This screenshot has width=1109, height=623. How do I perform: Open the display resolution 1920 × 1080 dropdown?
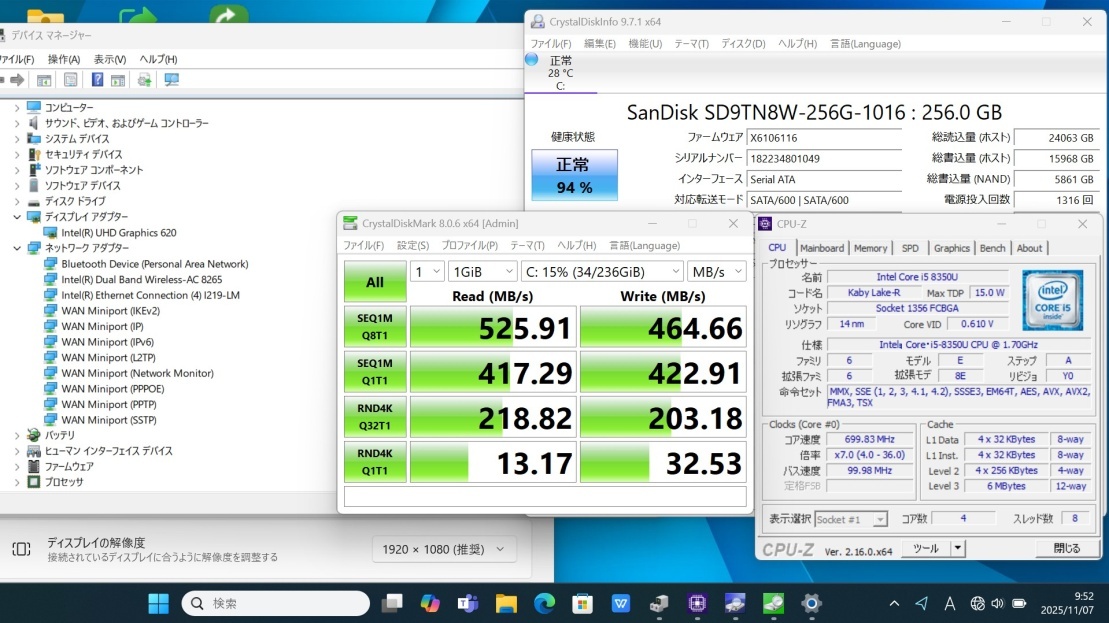click(443, 549)
